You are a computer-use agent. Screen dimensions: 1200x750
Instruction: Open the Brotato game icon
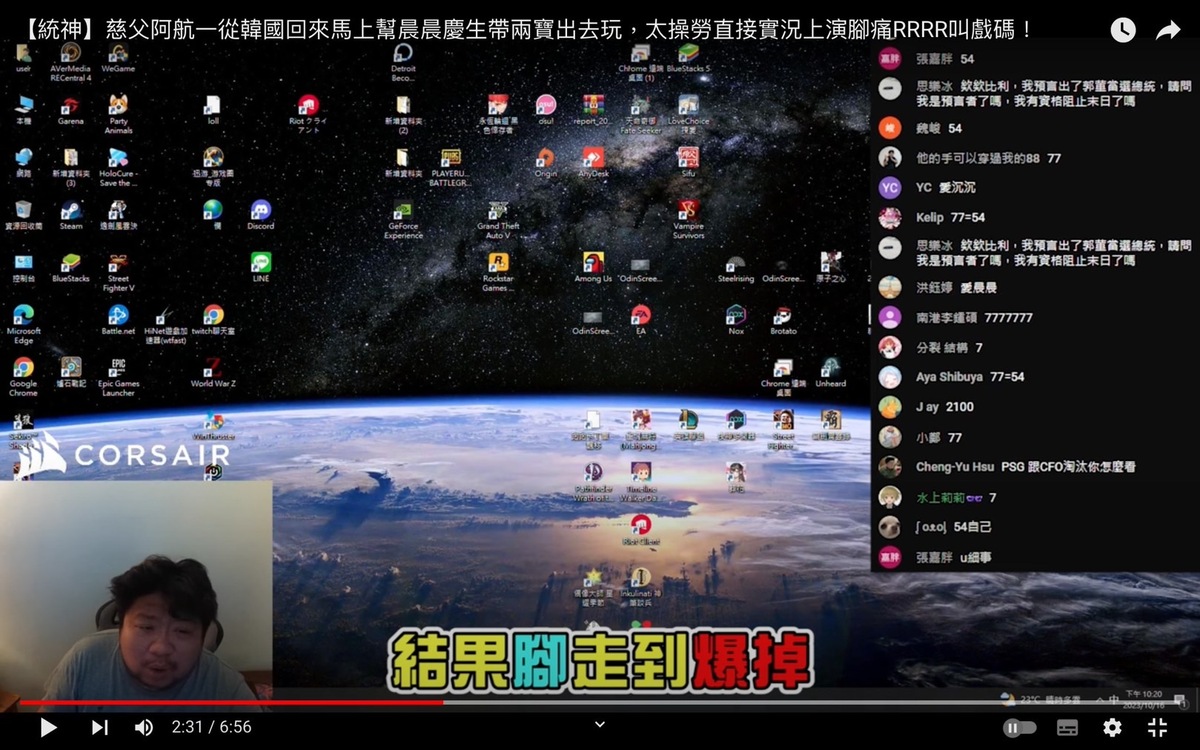click(x=783, y=319)
